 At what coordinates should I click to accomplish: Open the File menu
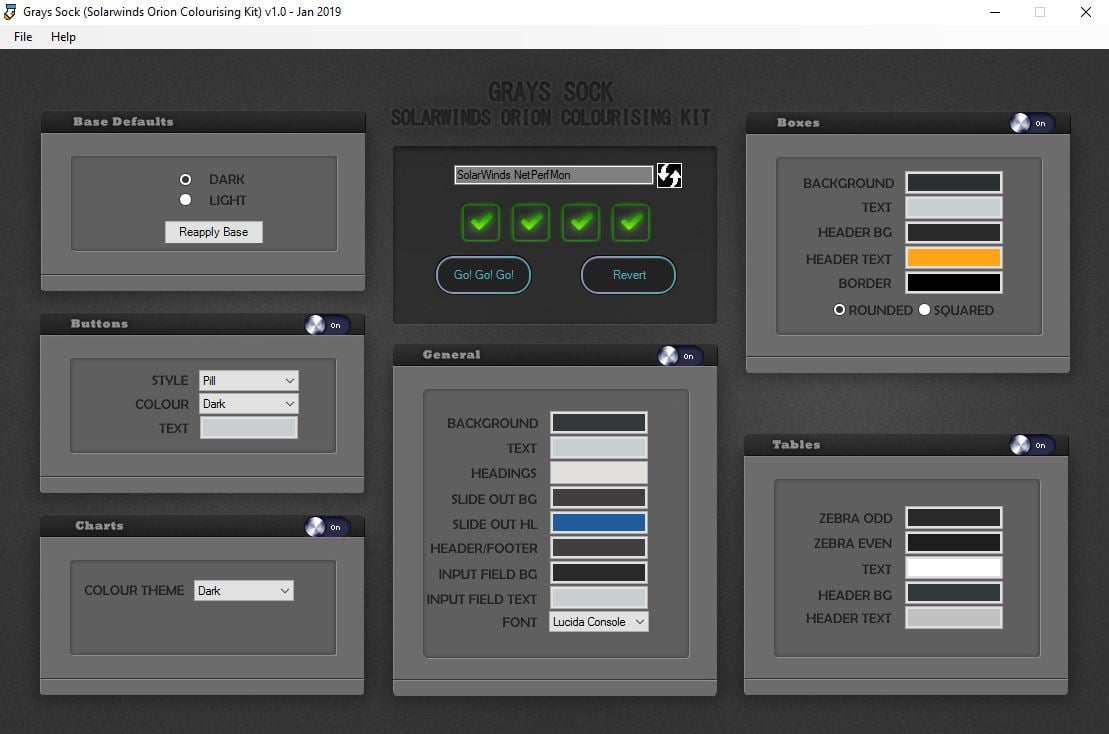23,37
